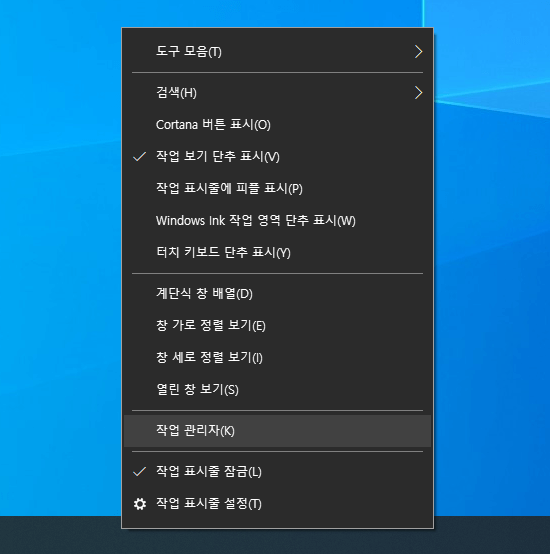Image resolution: width=550 pixels, height=554 pixels.
Task: Open the 도구 모음(T) submenu
Action: click(x=277, y=52)
